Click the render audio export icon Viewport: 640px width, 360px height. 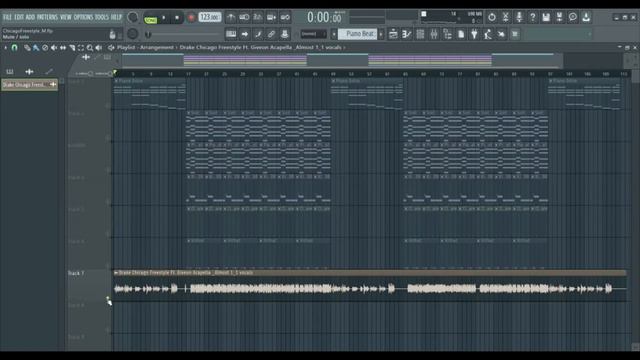[560, 17]
